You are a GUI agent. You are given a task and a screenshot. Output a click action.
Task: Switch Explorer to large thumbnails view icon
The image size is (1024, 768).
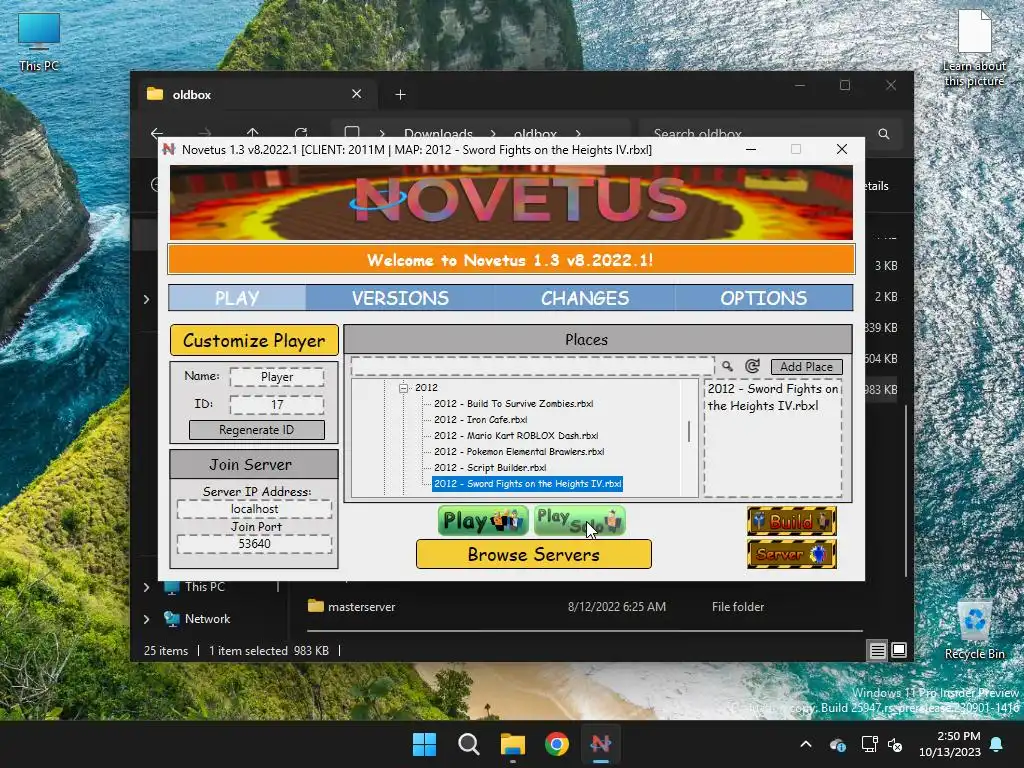coord(899,650)
